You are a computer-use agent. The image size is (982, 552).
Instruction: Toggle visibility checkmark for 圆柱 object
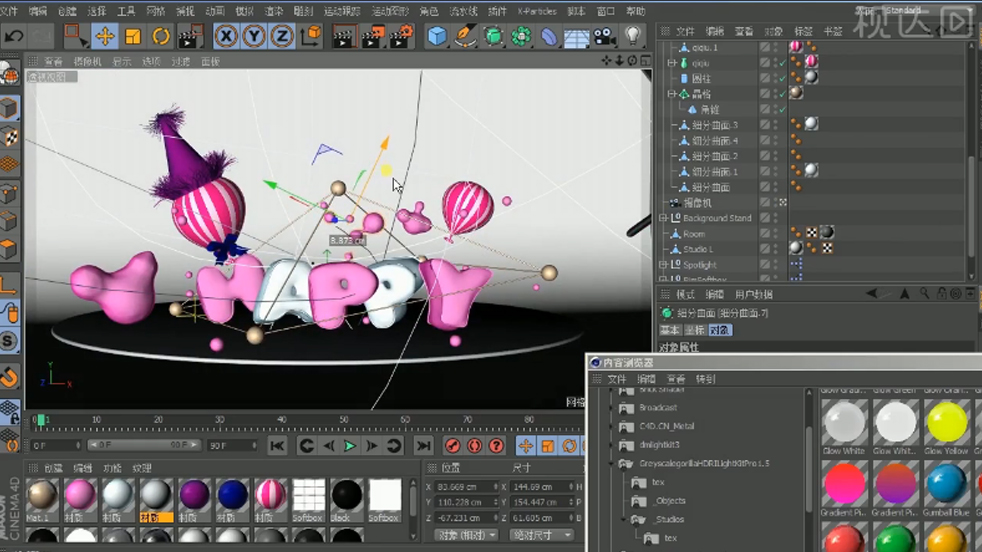[782, 78]
